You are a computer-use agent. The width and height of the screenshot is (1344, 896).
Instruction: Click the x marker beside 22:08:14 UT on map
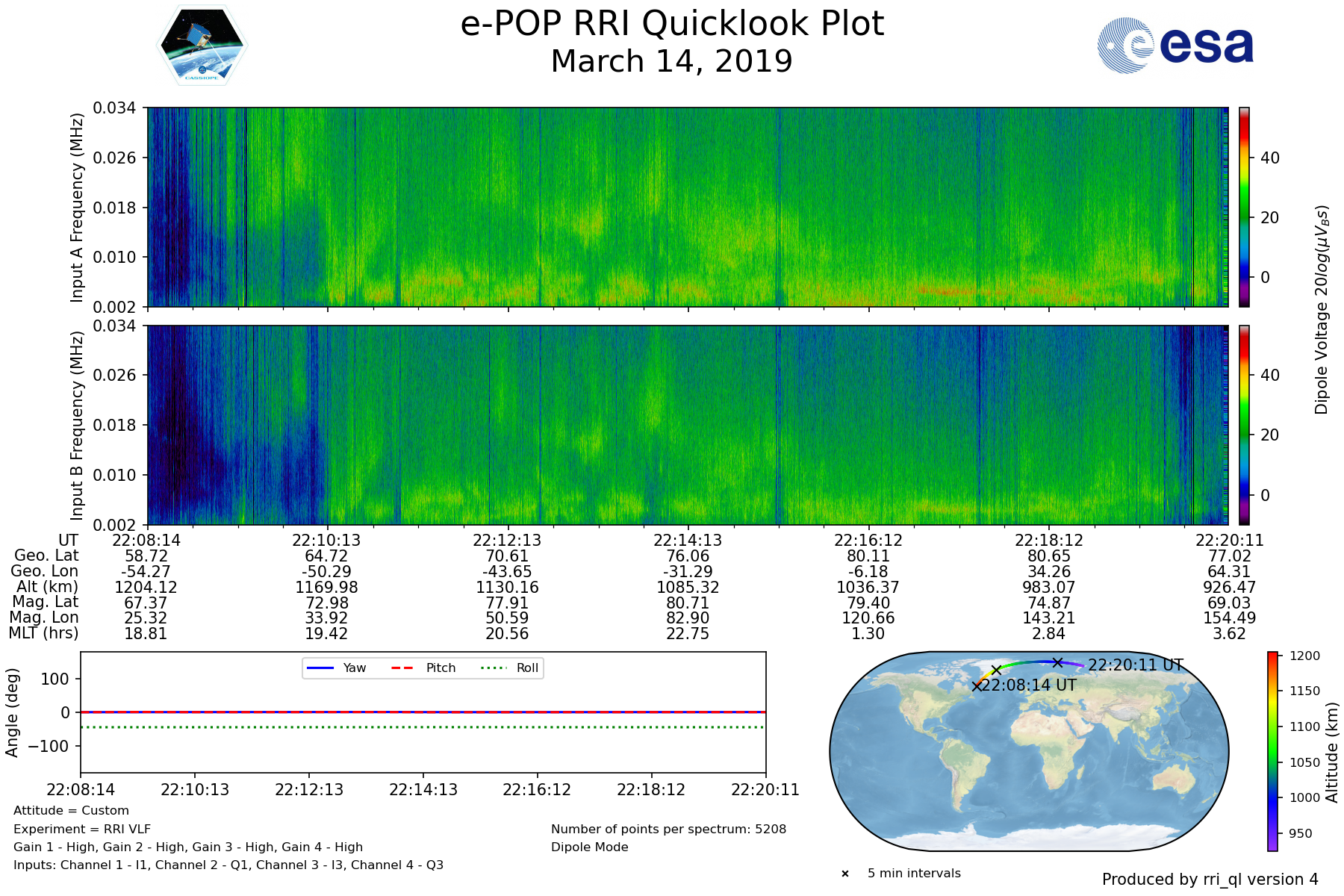coord(977,686)
